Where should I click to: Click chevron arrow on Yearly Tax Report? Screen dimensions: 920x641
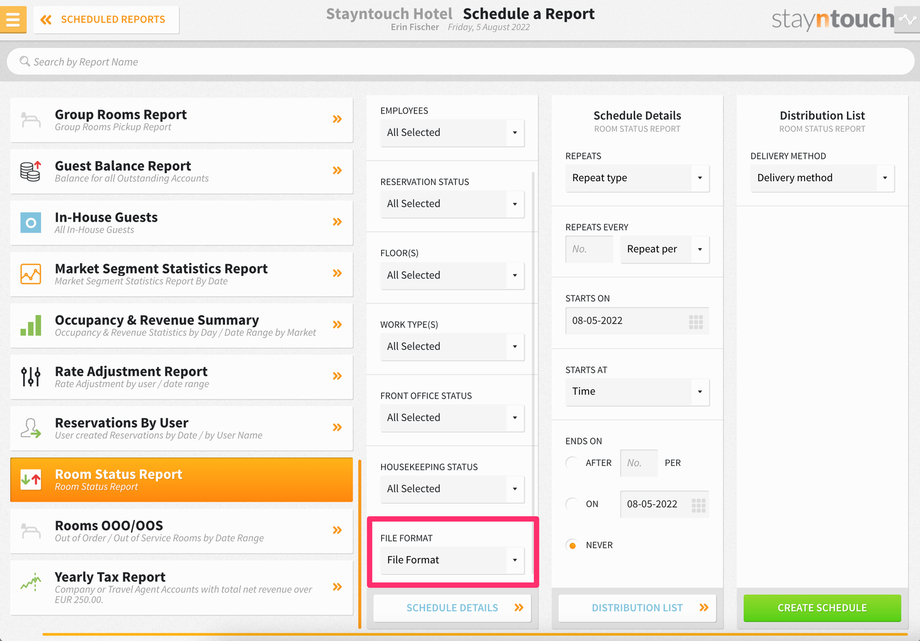(337, 586)
